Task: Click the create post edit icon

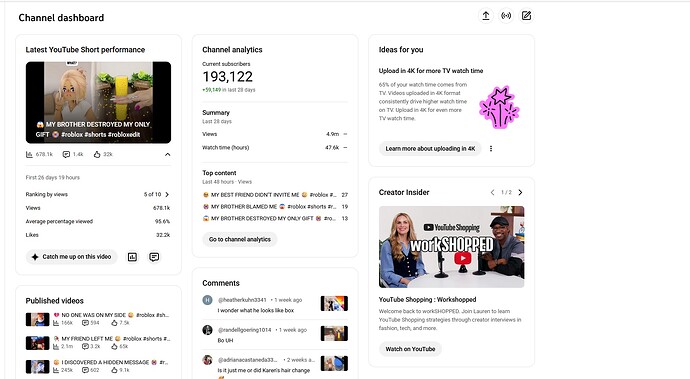Action: point(526,16)
